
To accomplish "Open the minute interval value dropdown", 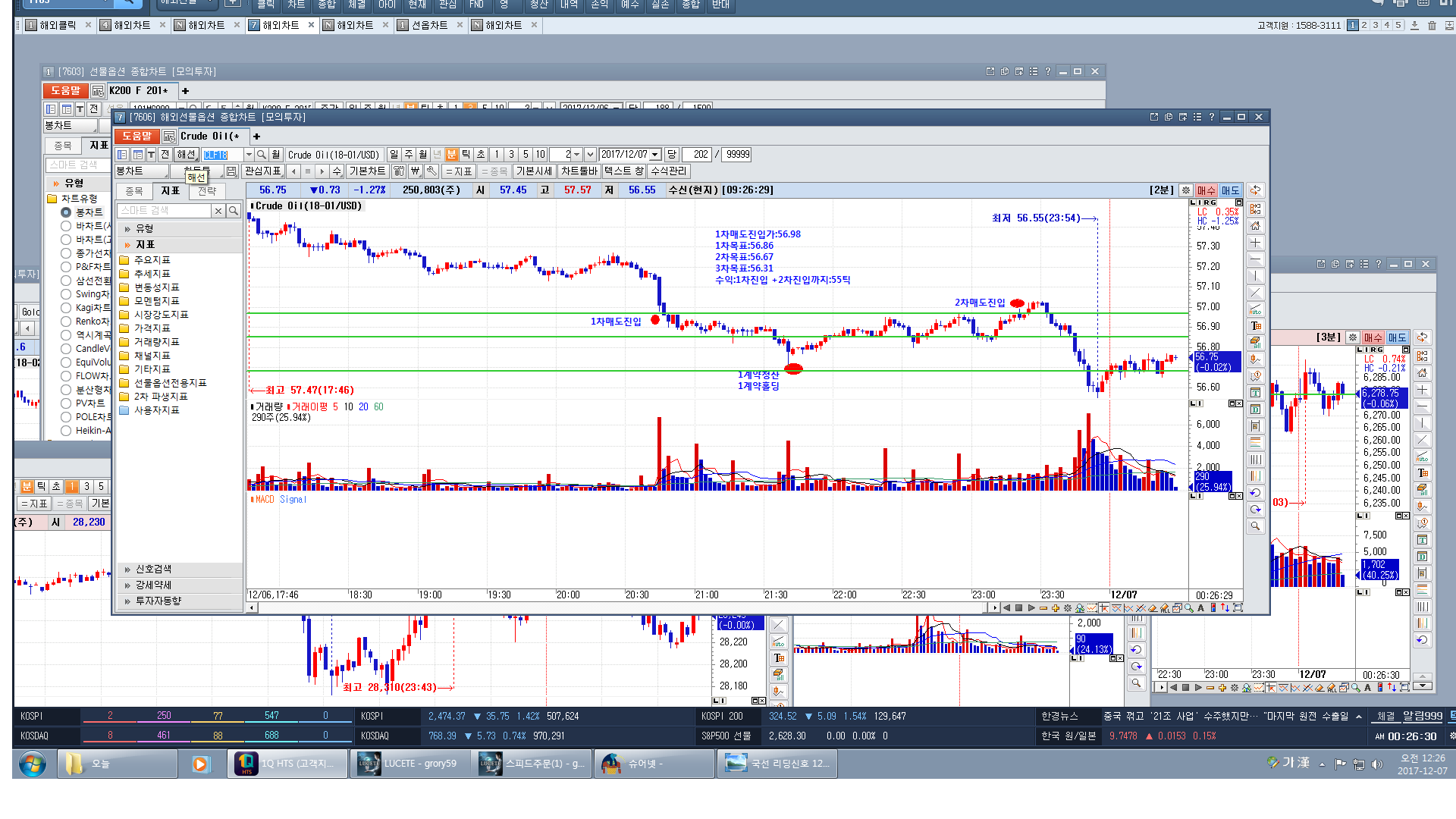I will point(577,155).
